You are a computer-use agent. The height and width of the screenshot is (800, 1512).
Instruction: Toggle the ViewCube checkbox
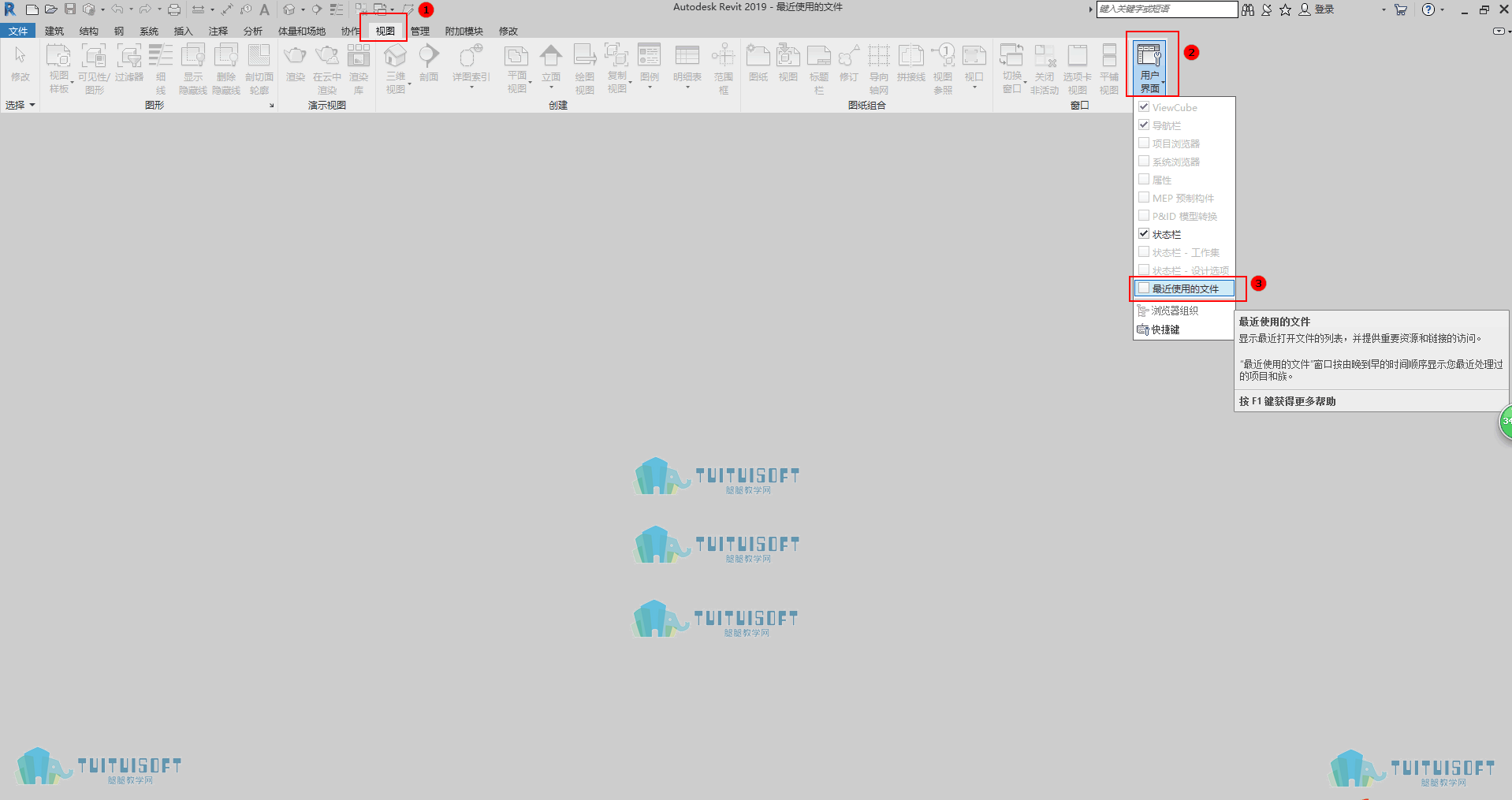[1144, 106]
